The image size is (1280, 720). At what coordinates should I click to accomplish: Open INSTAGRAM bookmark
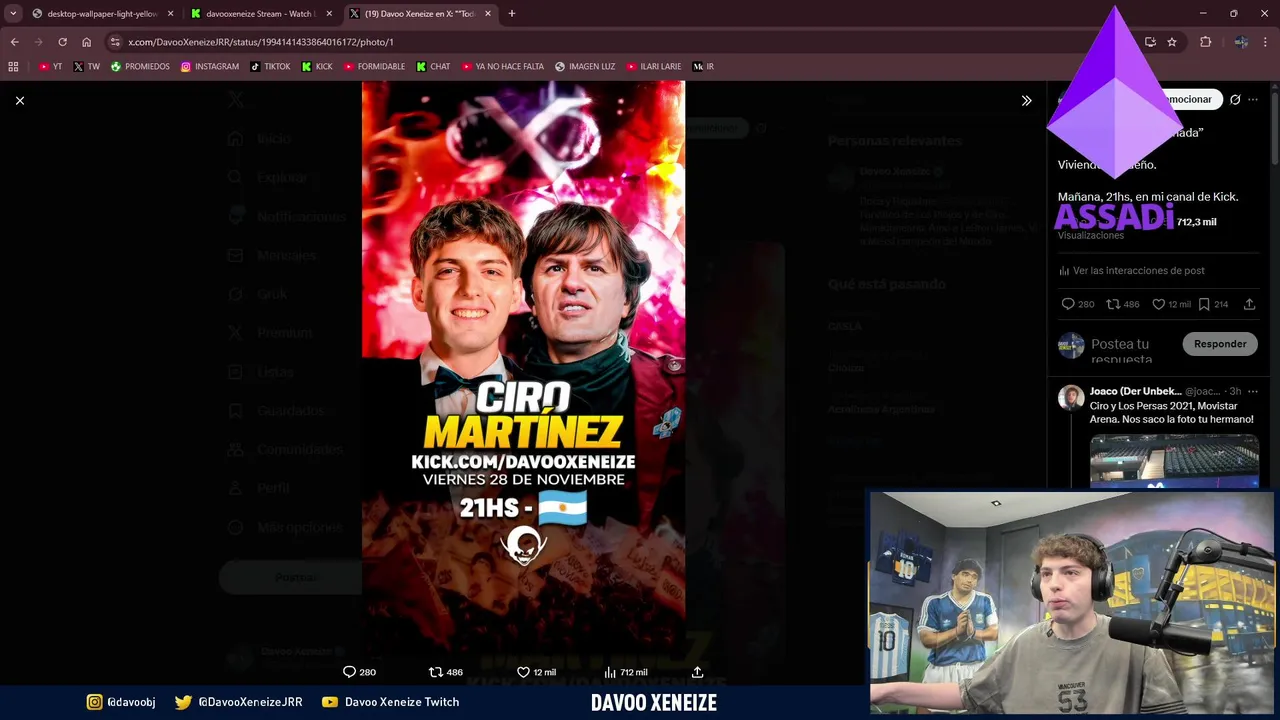[x=210, y=67]
